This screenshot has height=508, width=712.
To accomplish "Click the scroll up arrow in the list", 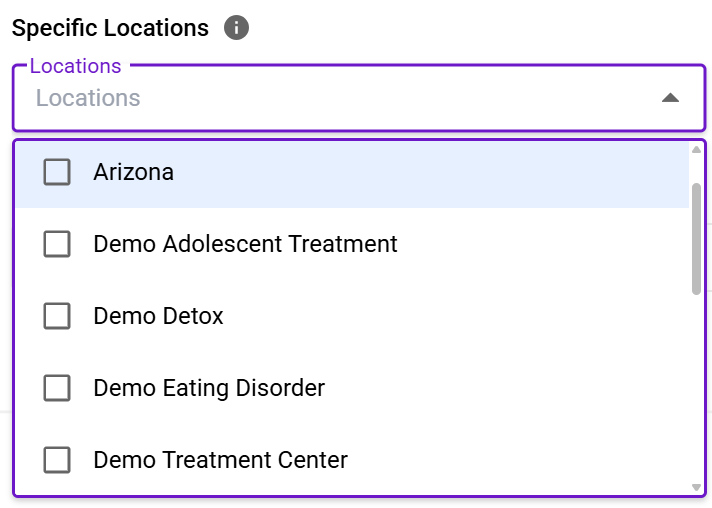I will pos(696,150).
